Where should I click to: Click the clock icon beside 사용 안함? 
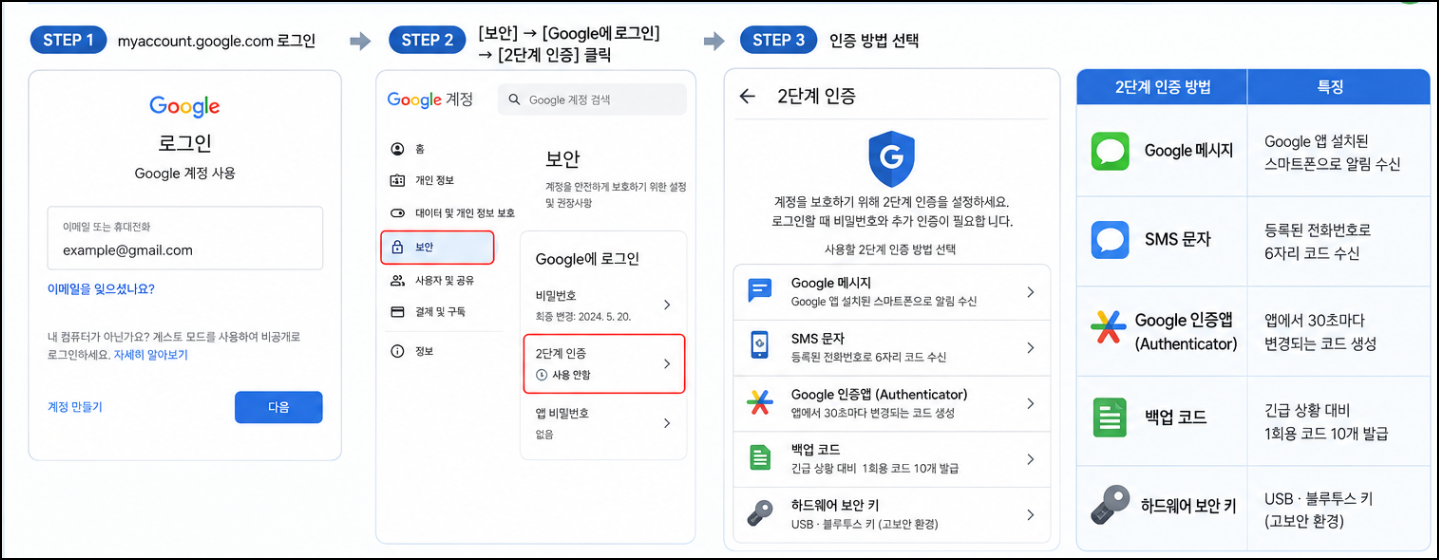[542, 375]
